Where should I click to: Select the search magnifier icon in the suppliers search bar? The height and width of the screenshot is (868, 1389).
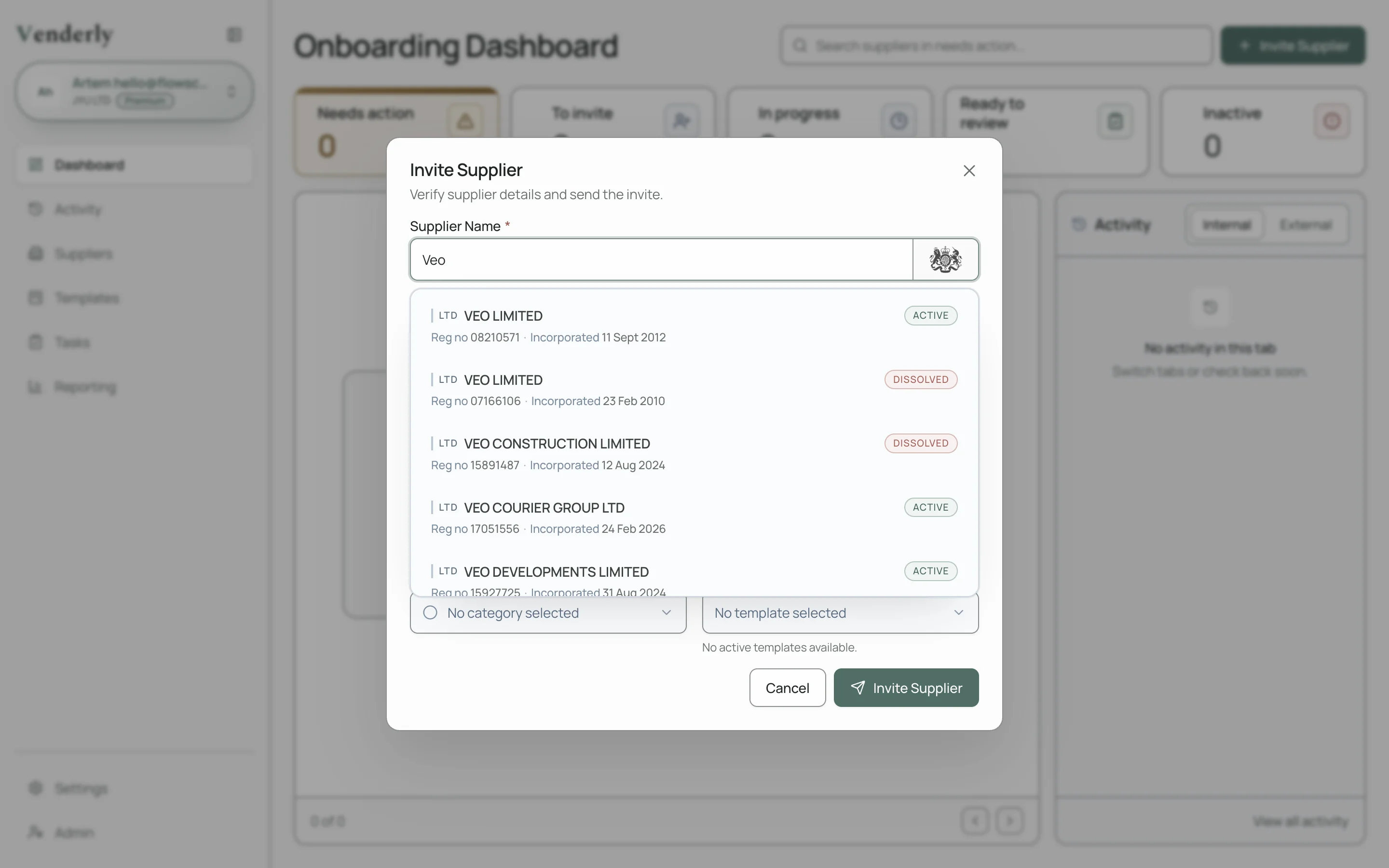pos(800,45)
